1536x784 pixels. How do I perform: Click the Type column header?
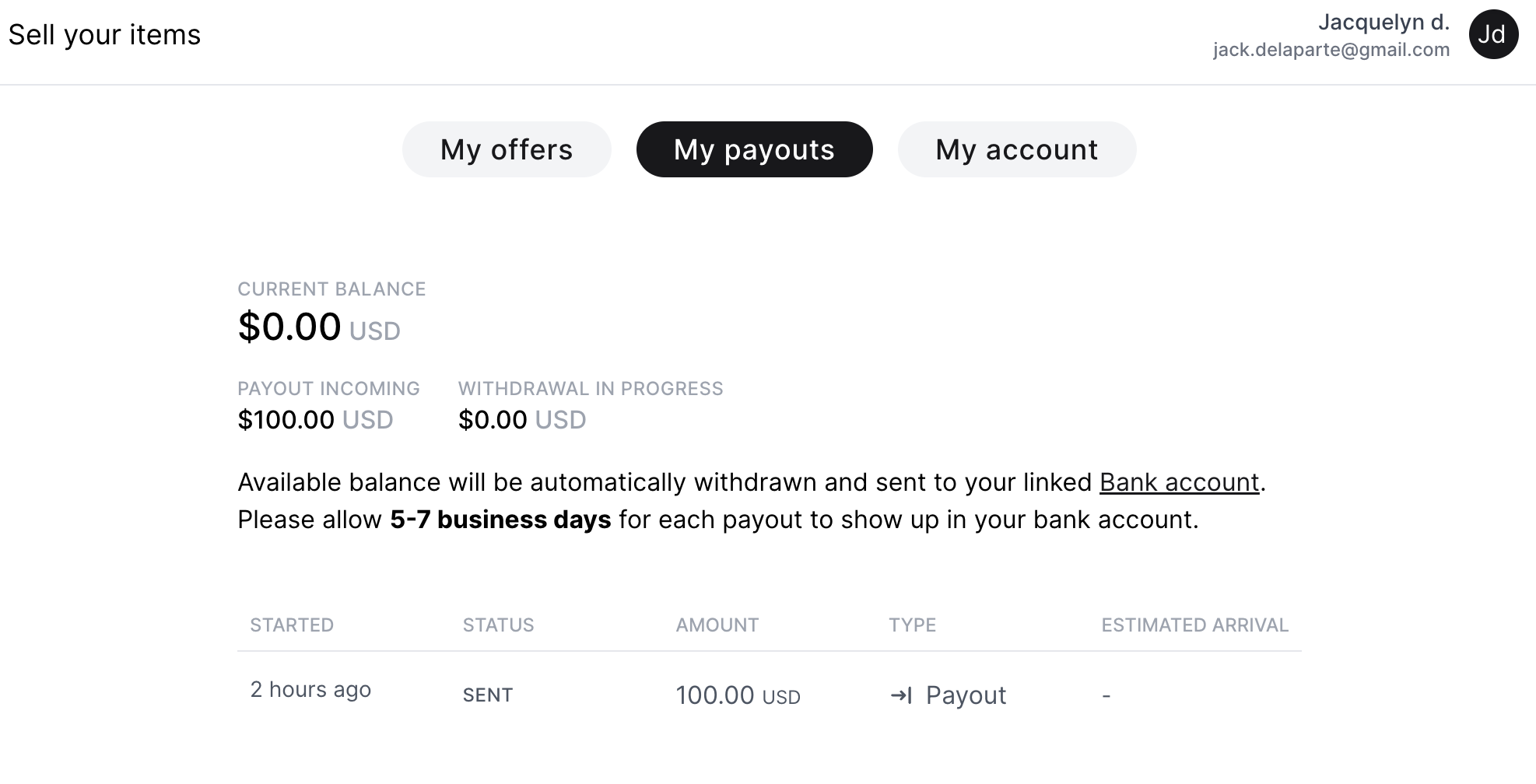tap(912, 625)
